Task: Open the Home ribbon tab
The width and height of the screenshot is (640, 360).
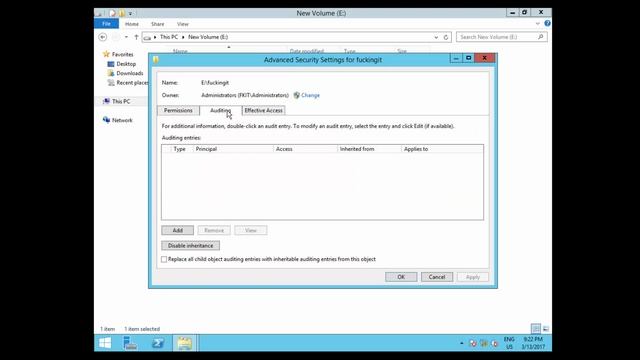Action: [132, 24]
